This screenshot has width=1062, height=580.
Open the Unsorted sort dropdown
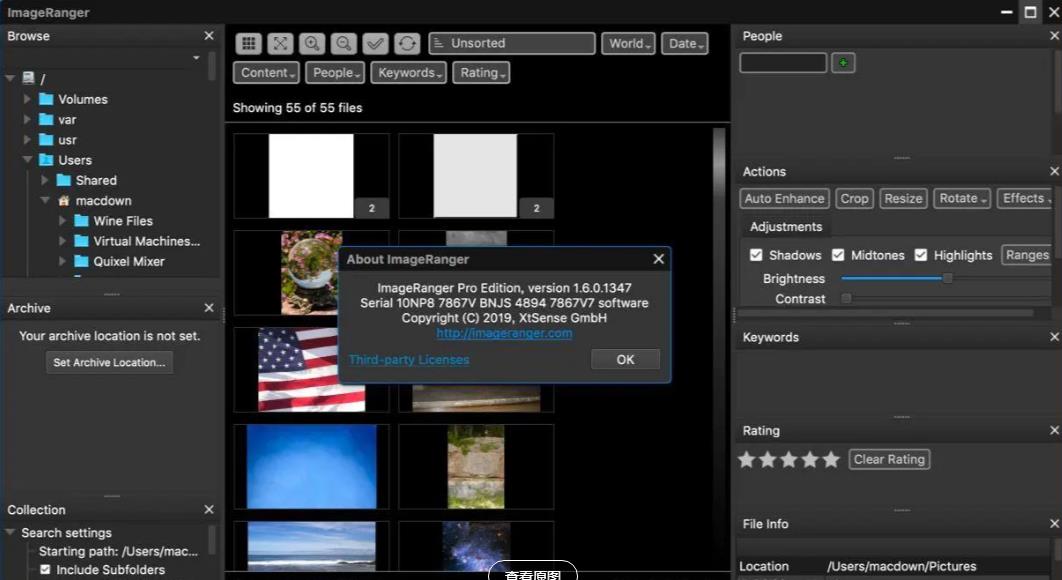[x=512, y=43]
